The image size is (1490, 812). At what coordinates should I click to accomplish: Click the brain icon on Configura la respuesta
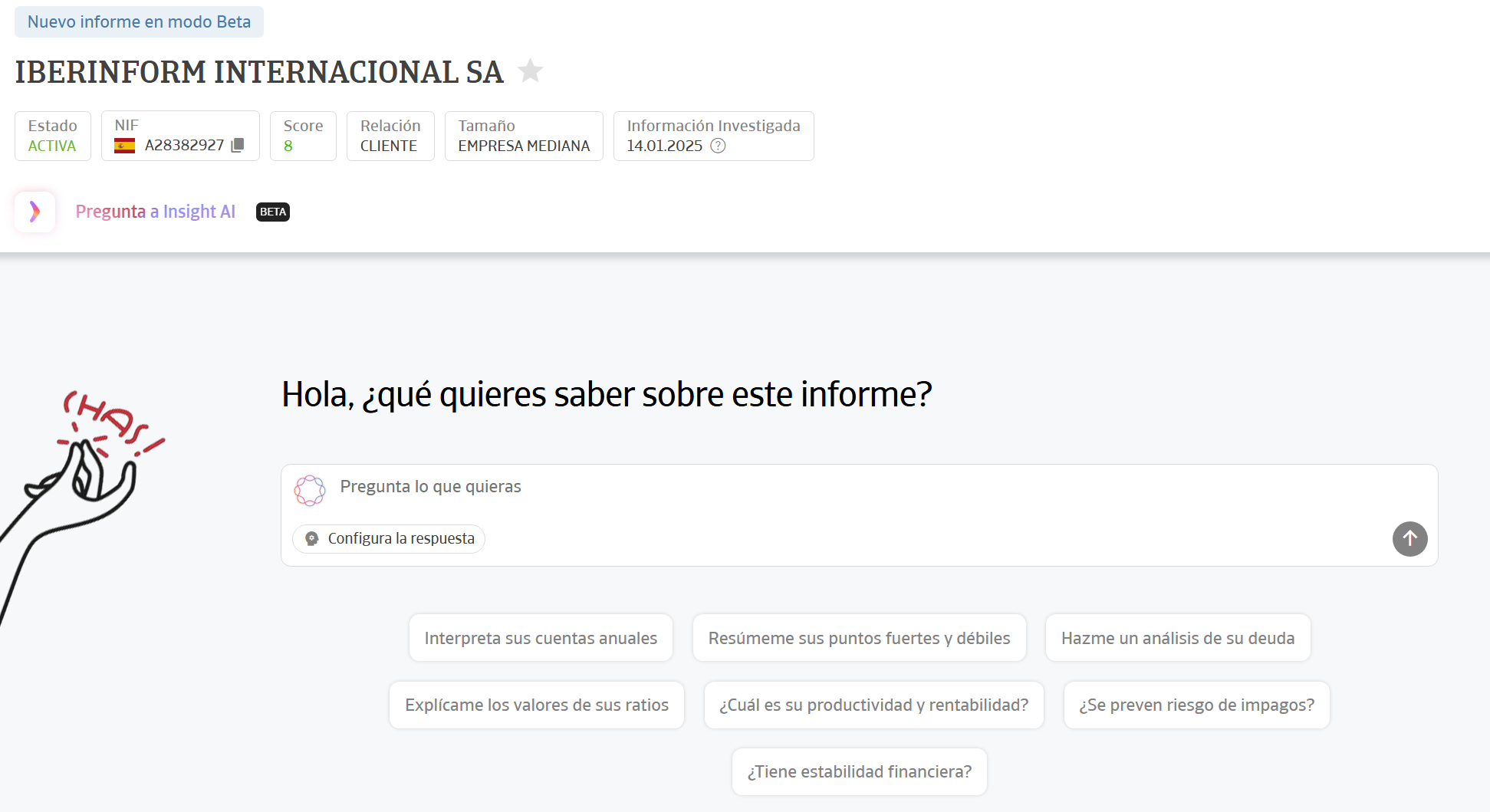coord(311,539)
